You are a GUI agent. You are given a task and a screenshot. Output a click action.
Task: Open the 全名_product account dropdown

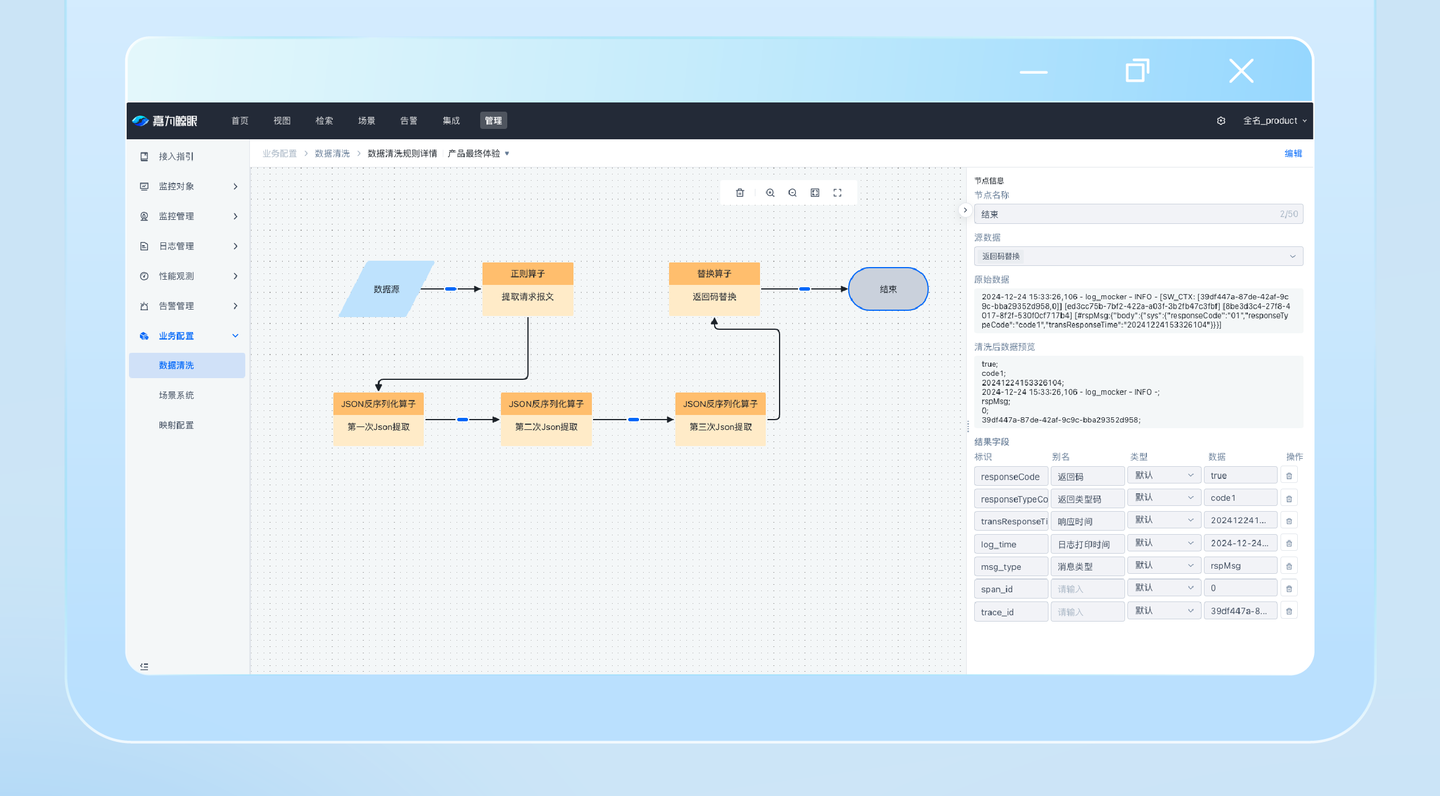coord(1274,121)
